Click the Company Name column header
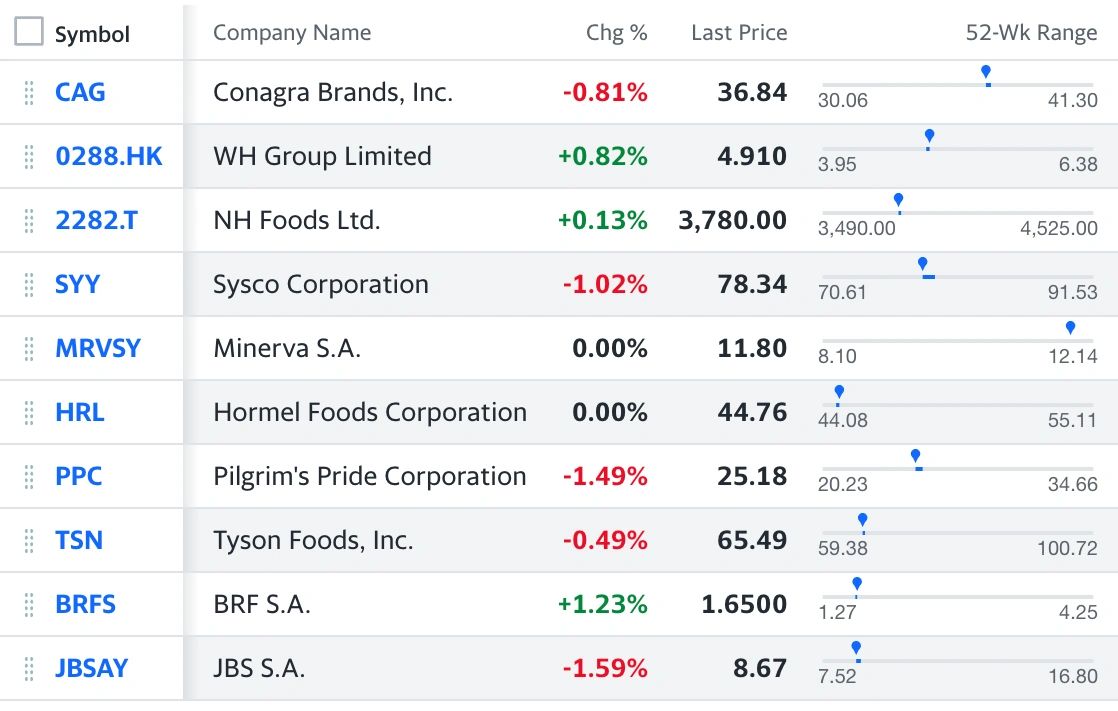The width and height of the screenshot is (1118, 711). pos(292,33)
